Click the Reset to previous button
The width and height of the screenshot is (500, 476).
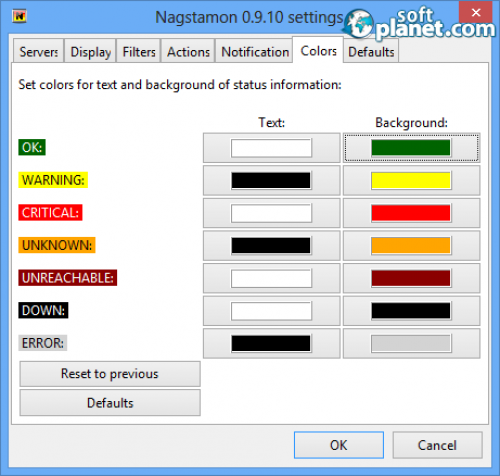click(x=110, y=374)
